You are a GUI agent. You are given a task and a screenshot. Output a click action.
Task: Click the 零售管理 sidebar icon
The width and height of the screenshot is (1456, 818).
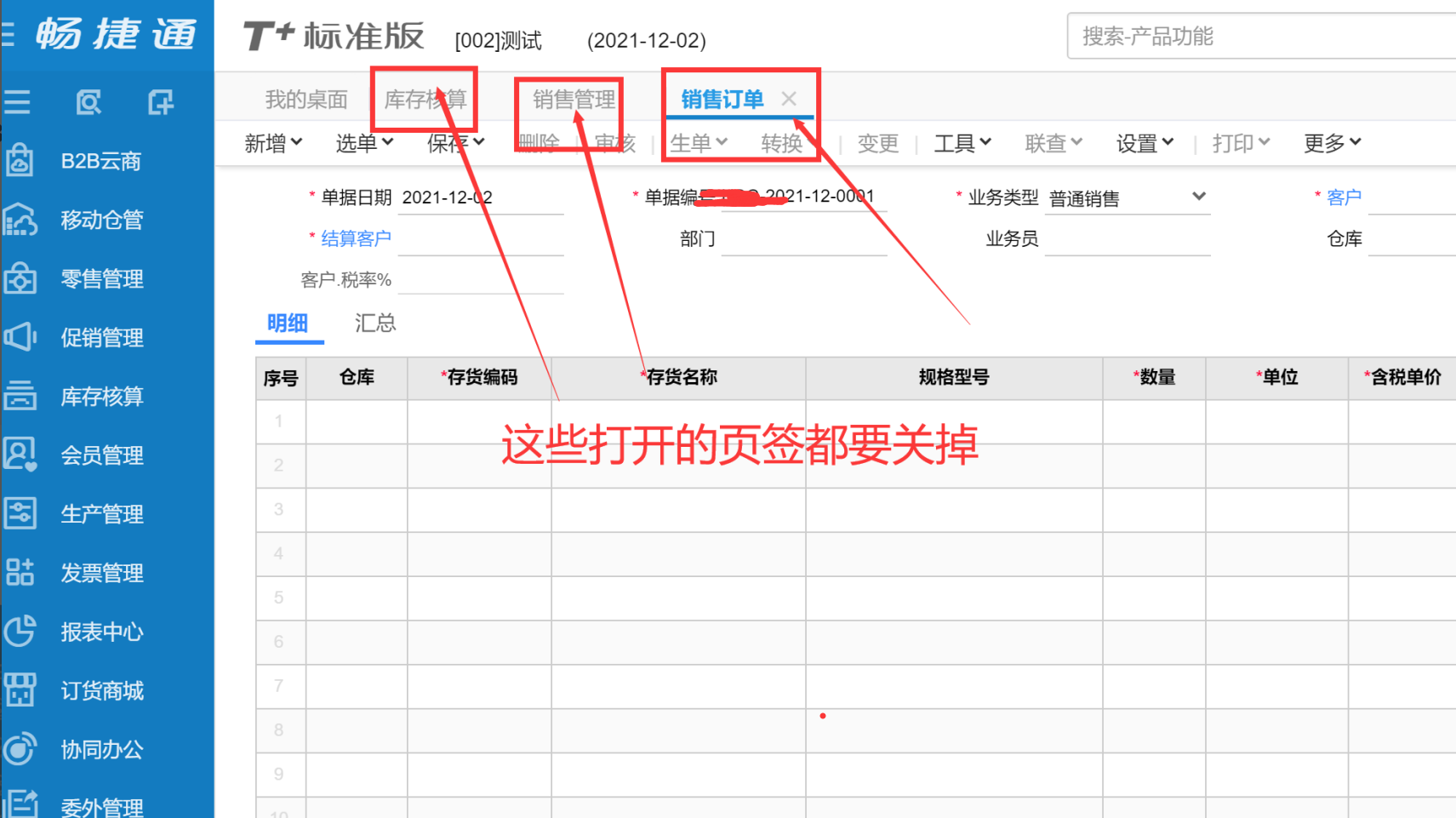pyautogui.click(x=20, y=278)
